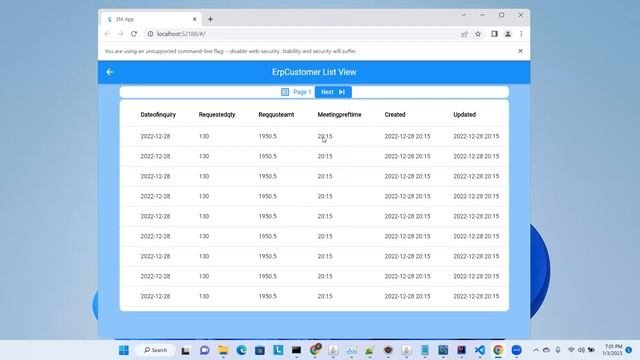Open a new Chrome tab
Image resolution: width=640 pixels, height=360 pixels.
point(210,19)
